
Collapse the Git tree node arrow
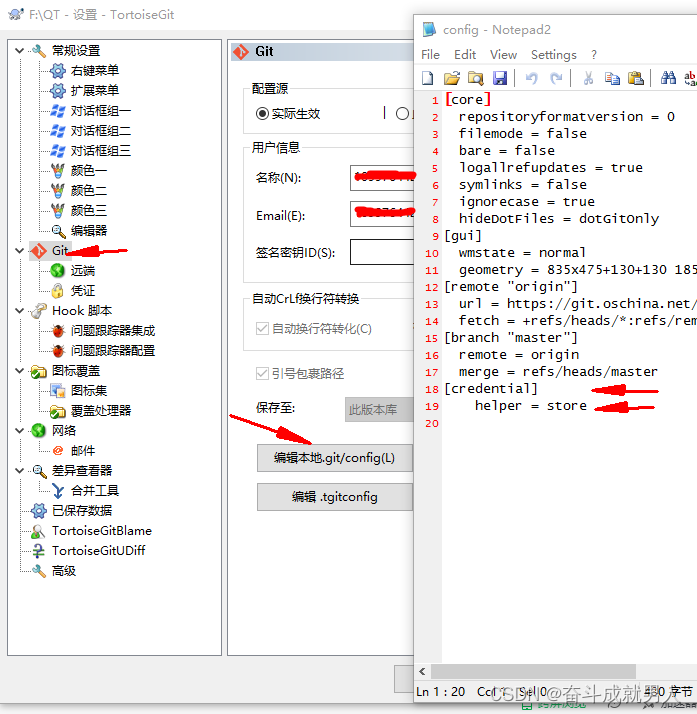coord(20,250)
